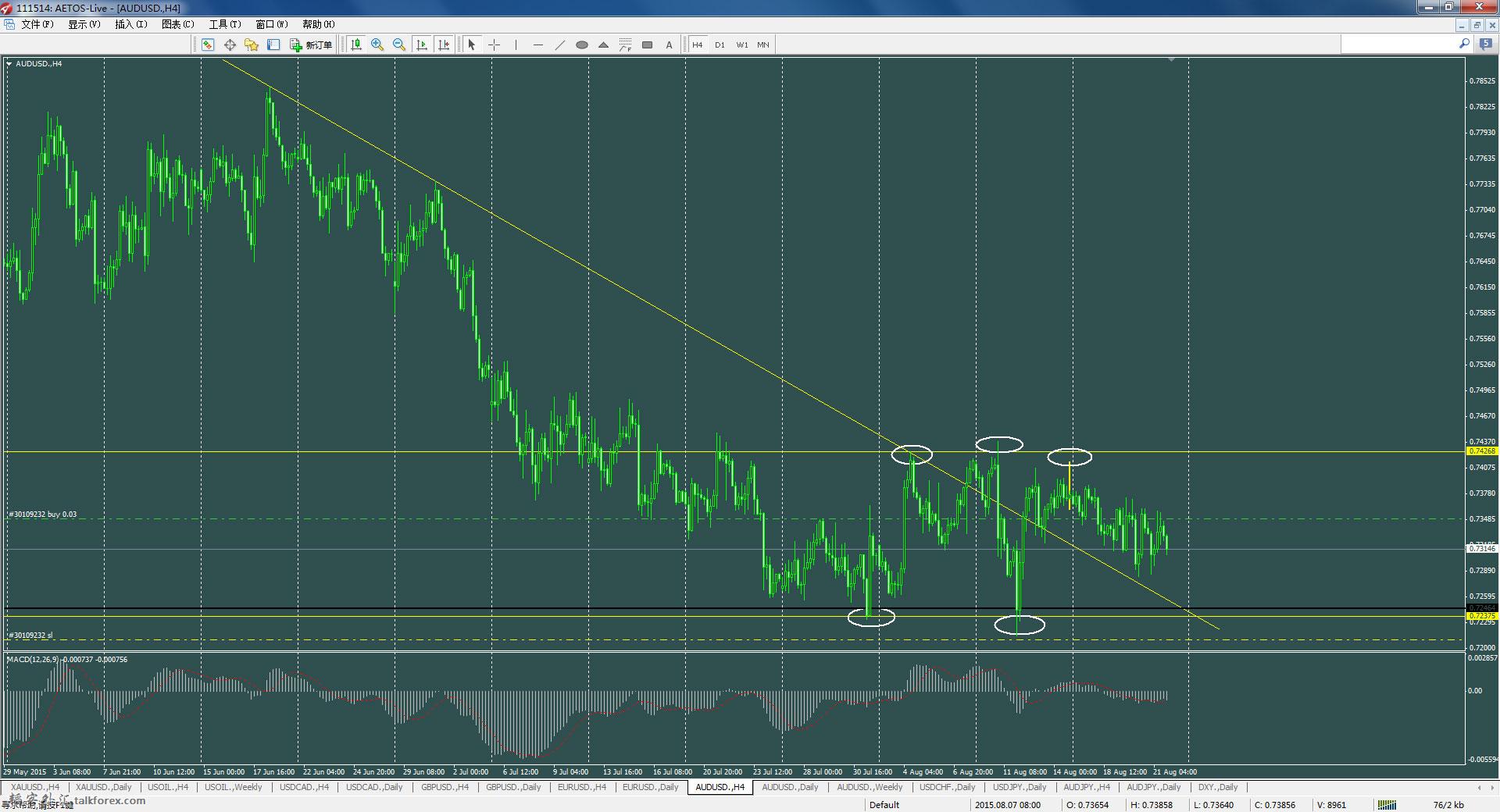Click the #30109232 sl stop-loss label
The image size is (1500, 812).
point(30,636)
